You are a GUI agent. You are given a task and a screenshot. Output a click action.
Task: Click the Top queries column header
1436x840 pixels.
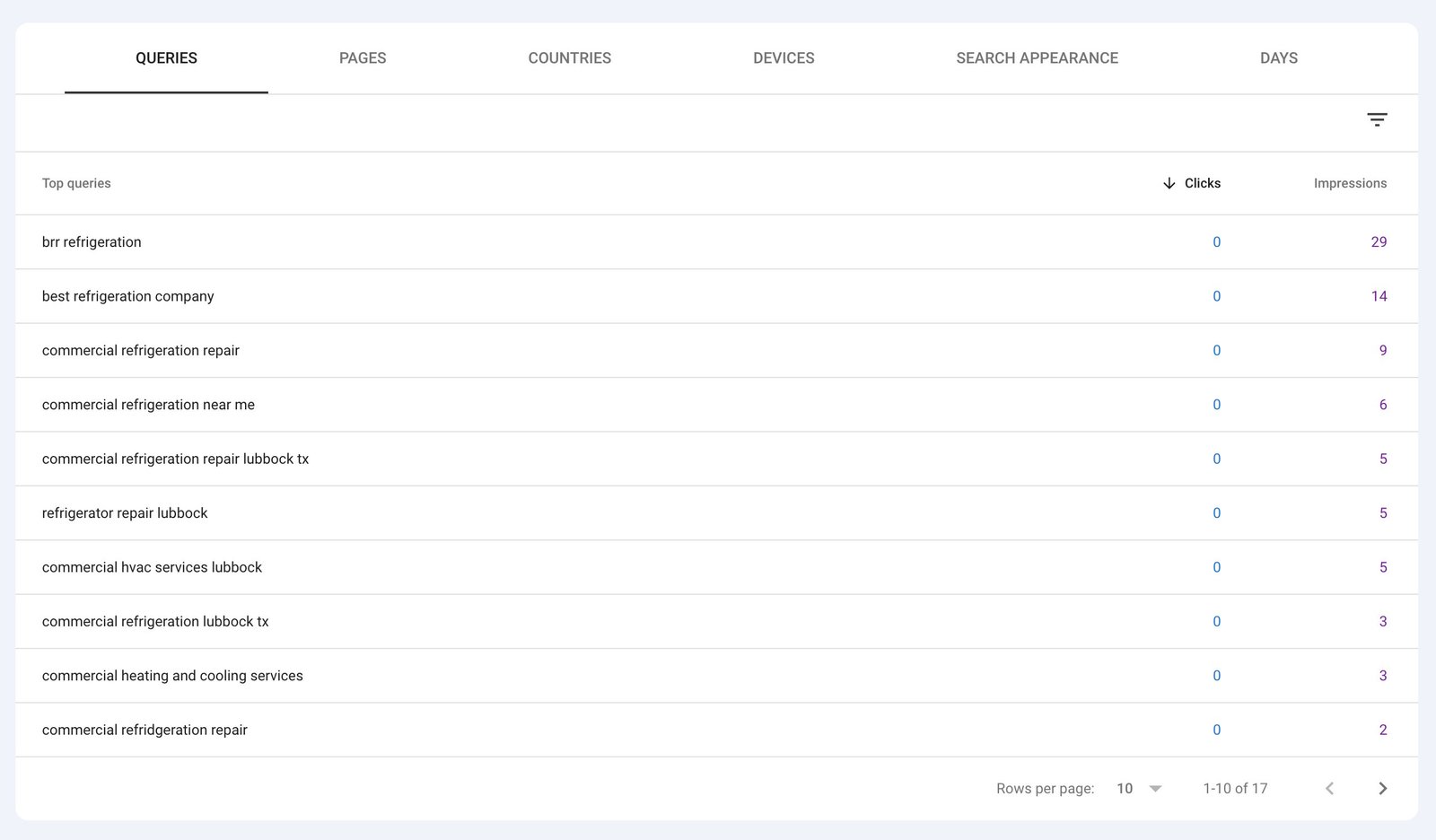click(x=76, y=183)
